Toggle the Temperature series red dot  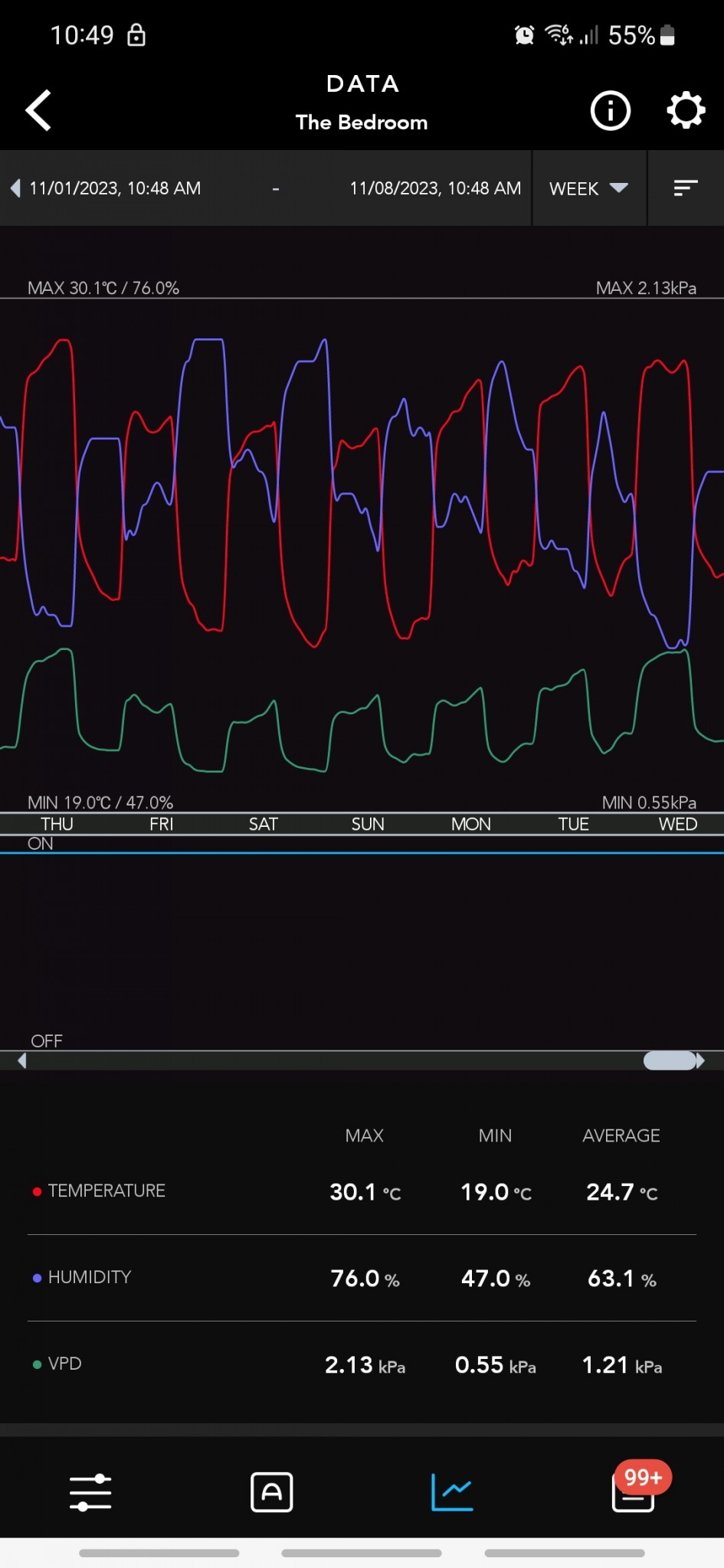37,1191
